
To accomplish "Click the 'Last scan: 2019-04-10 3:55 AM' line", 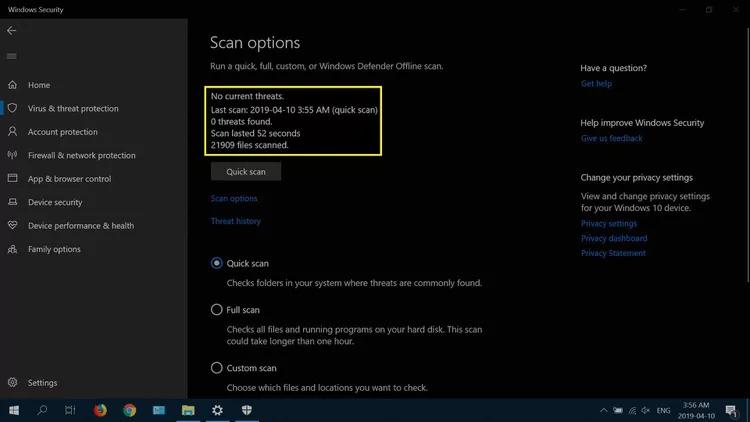I will (x=294, y=110).
